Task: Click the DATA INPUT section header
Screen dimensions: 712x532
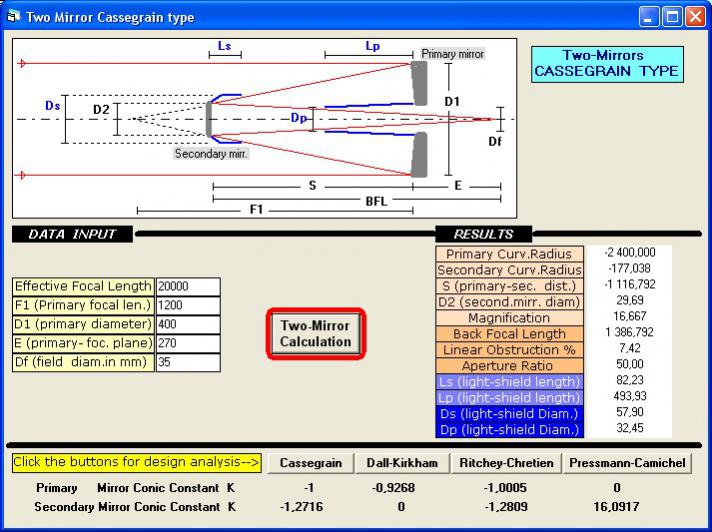Action: click(x=72, y=234)
